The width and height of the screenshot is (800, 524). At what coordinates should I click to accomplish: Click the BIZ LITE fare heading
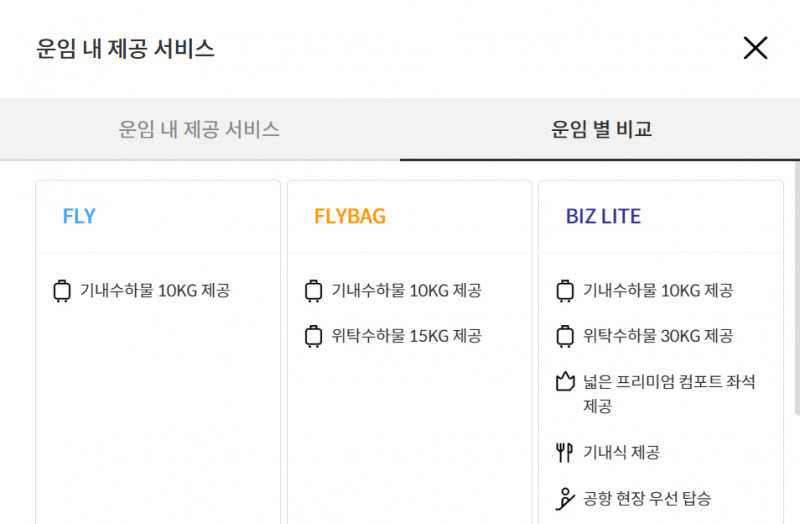[603, 216]
